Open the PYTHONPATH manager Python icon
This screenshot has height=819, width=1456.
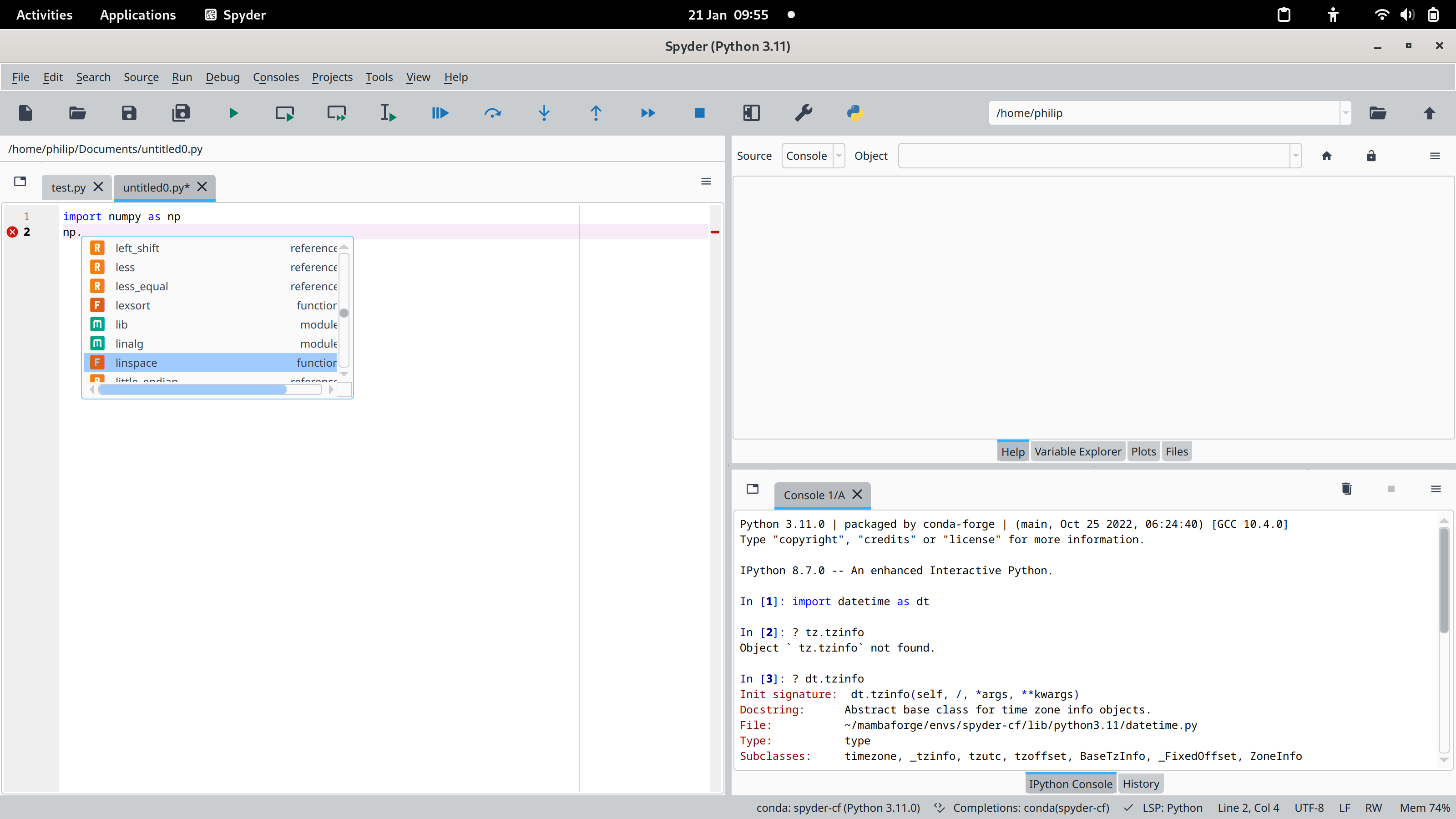tap(854, 113)
